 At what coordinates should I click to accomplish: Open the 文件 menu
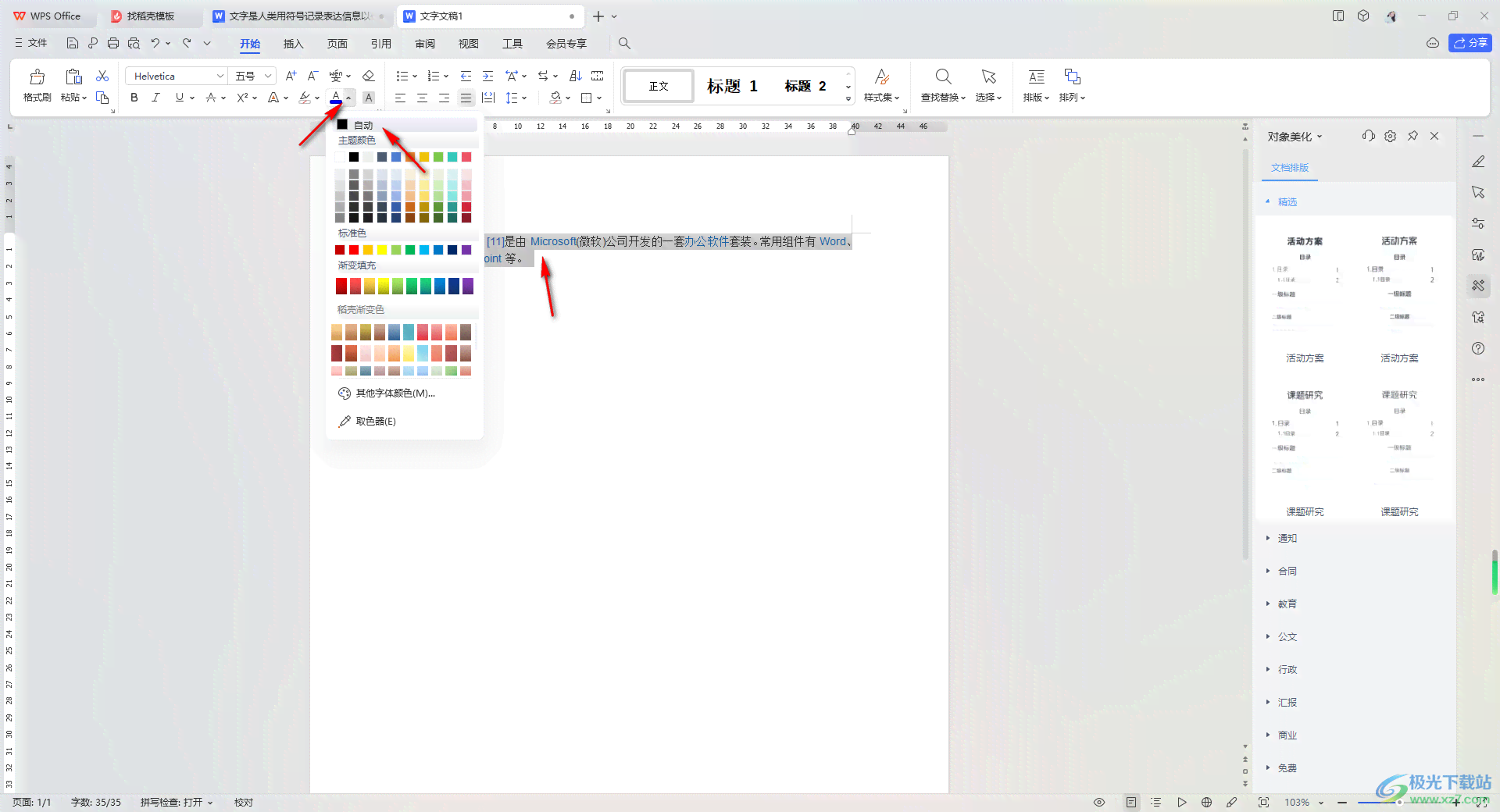point(31,43)
